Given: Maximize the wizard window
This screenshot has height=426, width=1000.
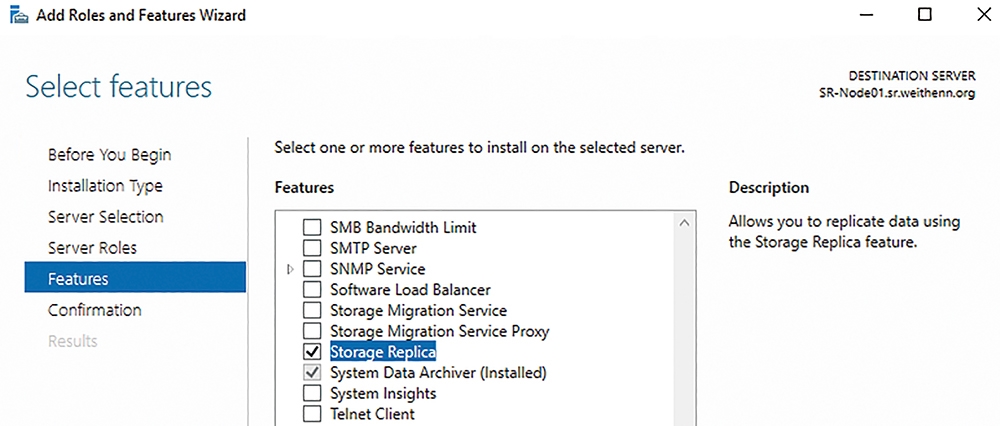Looking at the screenshot, I should (925, 14).
